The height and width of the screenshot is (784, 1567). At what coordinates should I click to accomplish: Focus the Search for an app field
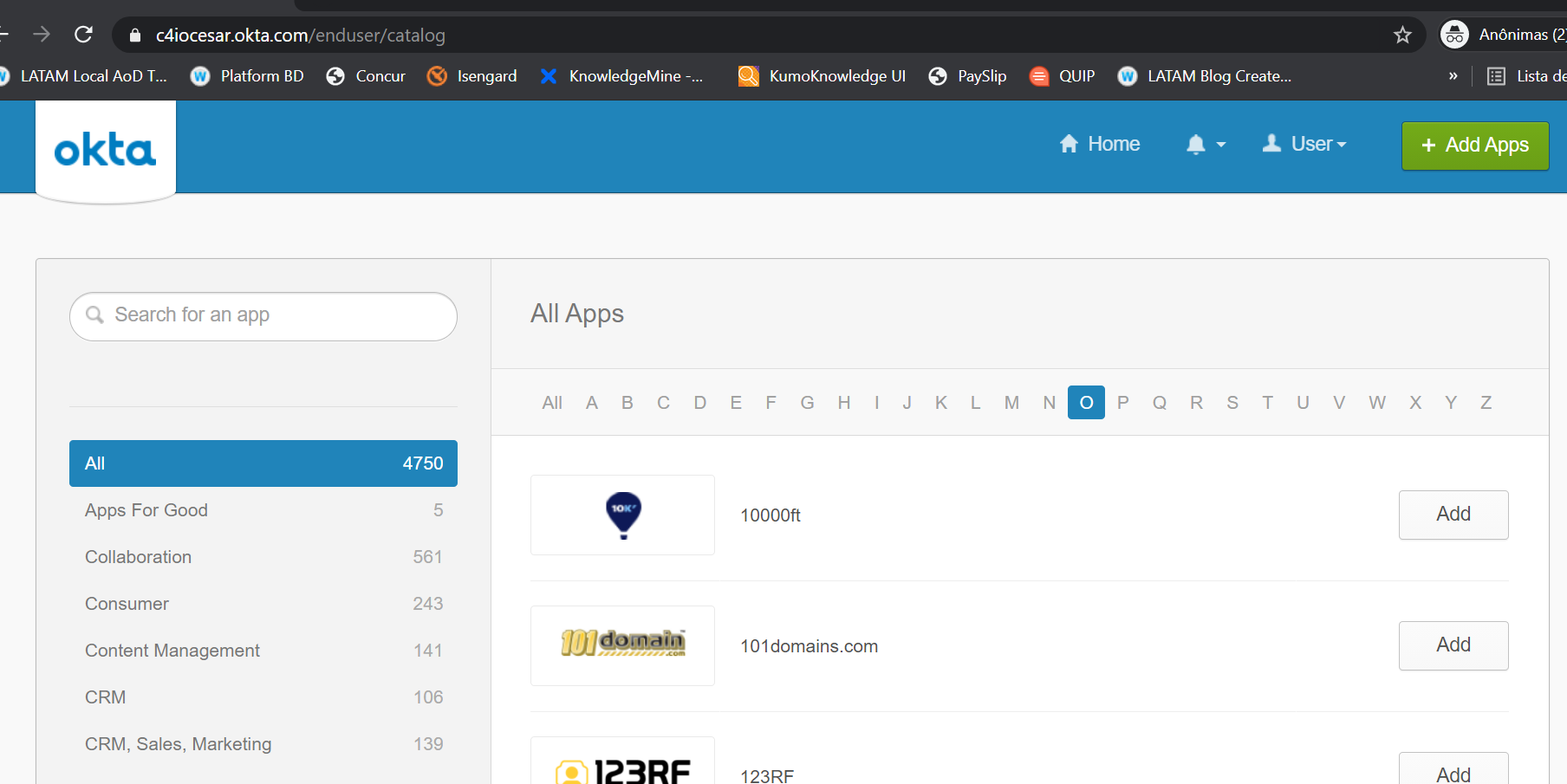point(263,316)
